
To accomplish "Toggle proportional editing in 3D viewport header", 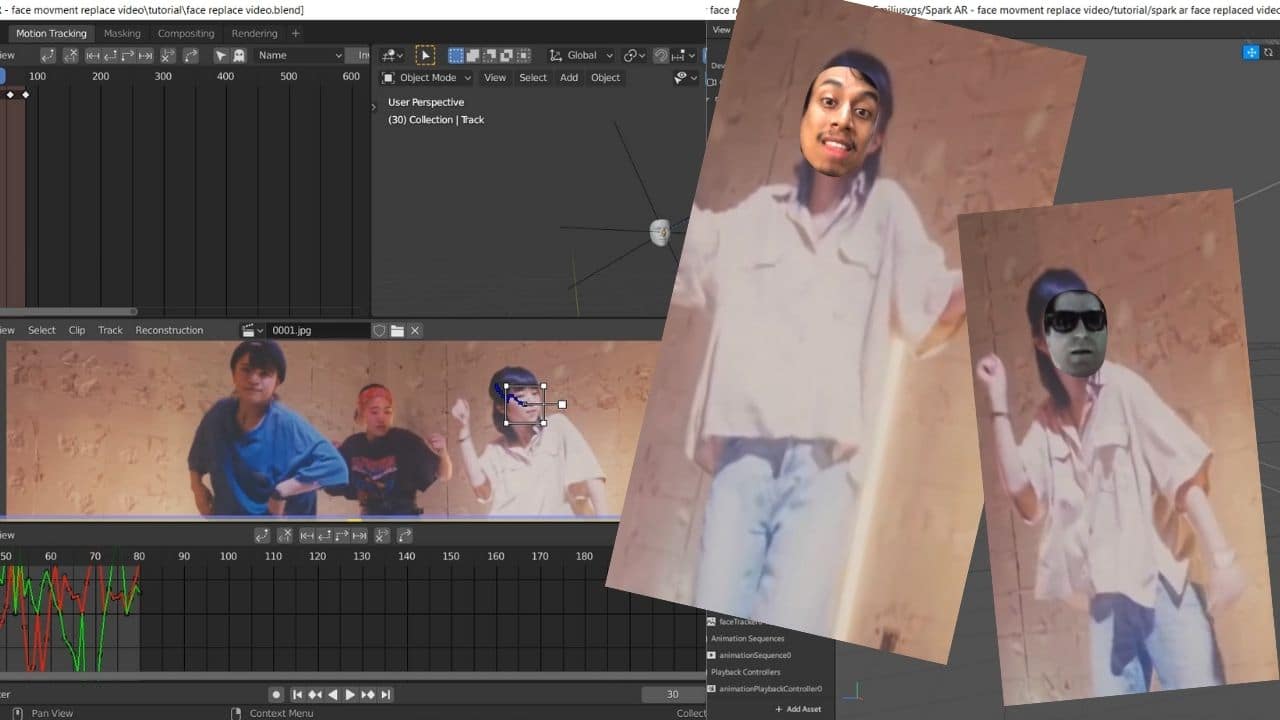I will click(662, 56).
